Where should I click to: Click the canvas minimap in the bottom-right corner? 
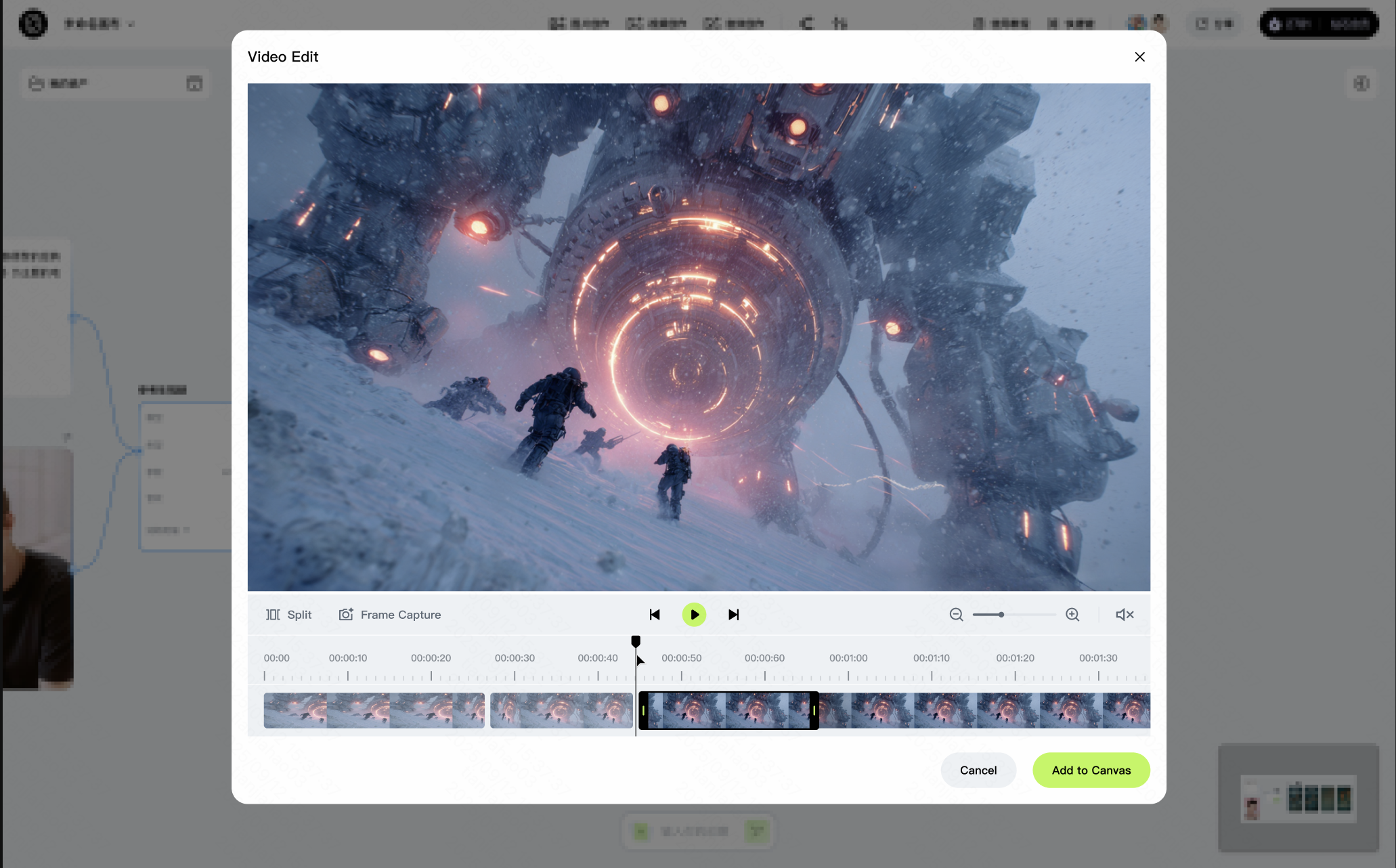tap(1297, 799)
